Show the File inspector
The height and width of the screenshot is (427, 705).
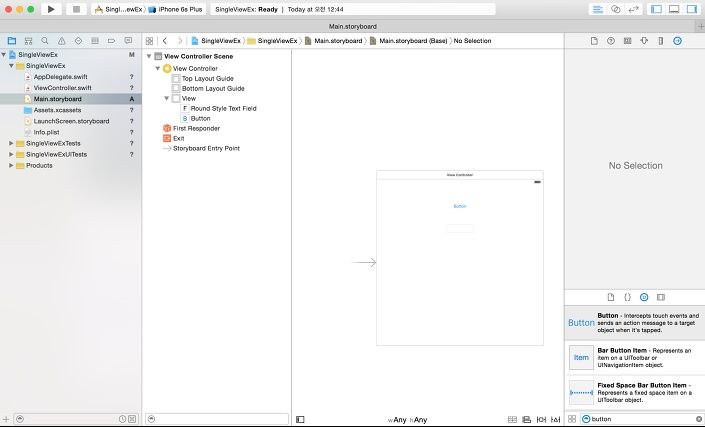click(x=594, y=41)
